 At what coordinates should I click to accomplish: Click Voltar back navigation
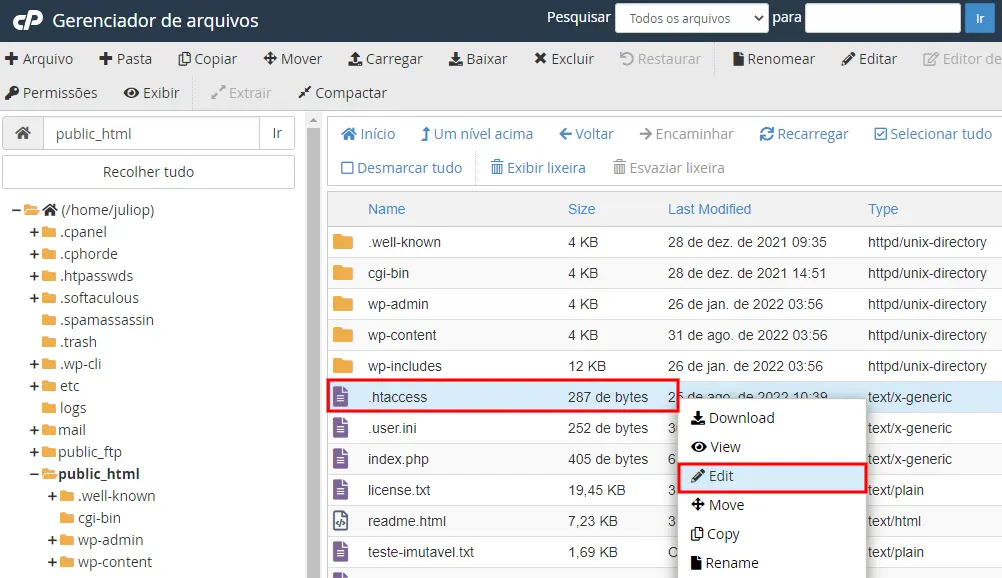[586, 134]
